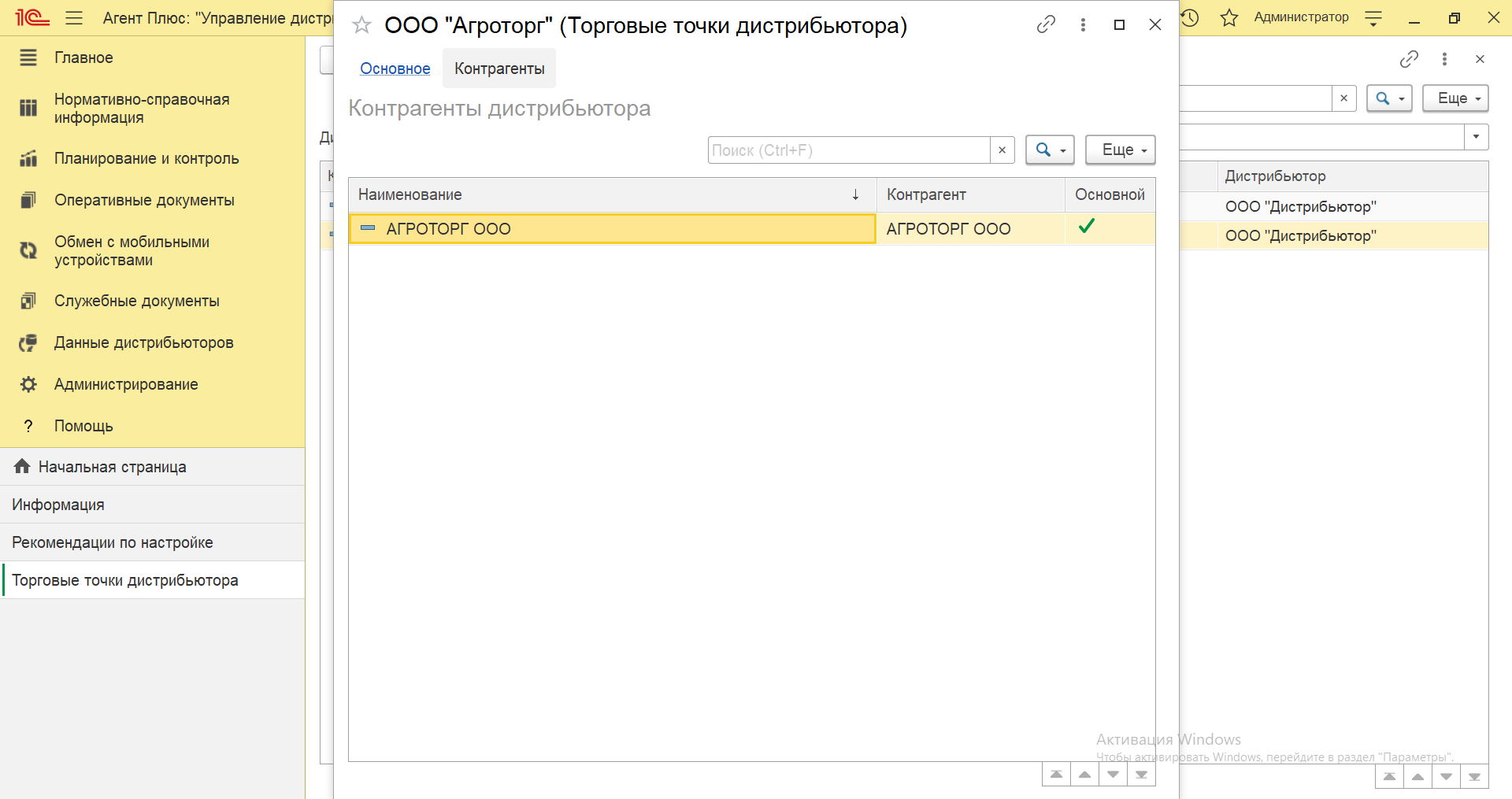Click the green Основной checkmark
This screenshot has width=1512, height=799.
(x=1087, y=227)
